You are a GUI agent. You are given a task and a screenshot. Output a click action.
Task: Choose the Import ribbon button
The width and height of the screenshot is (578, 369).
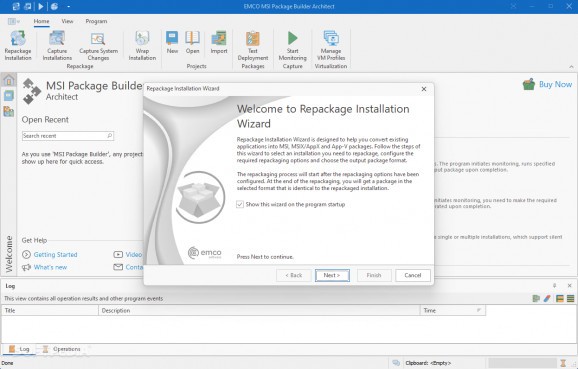point(219,43)
